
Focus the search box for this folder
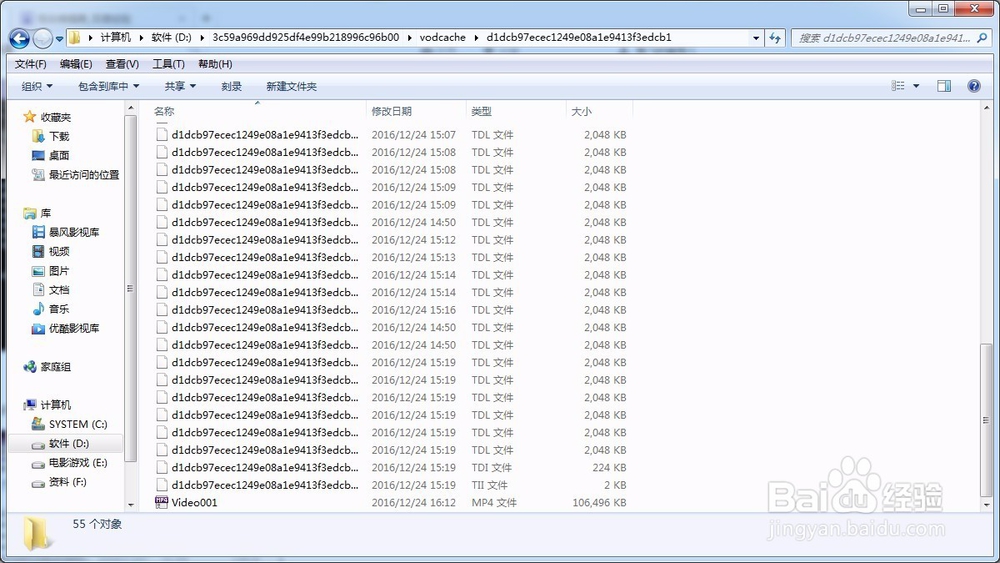pyautogui.click(x=884, y=38)
